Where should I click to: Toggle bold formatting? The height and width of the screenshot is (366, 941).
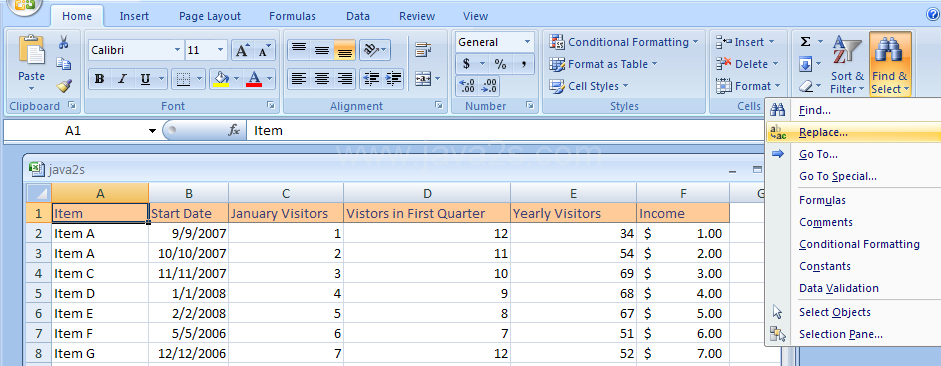(99, 79)
